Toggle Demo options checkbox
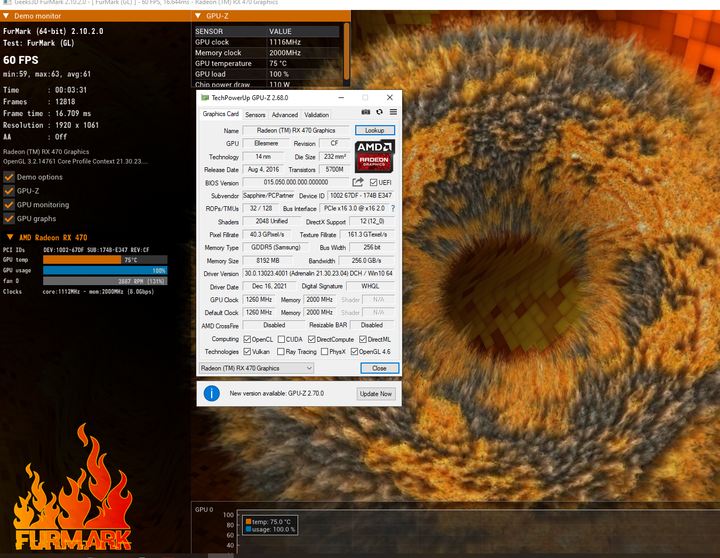The width and height of the screenshot is (720, 558). point(9,177)
